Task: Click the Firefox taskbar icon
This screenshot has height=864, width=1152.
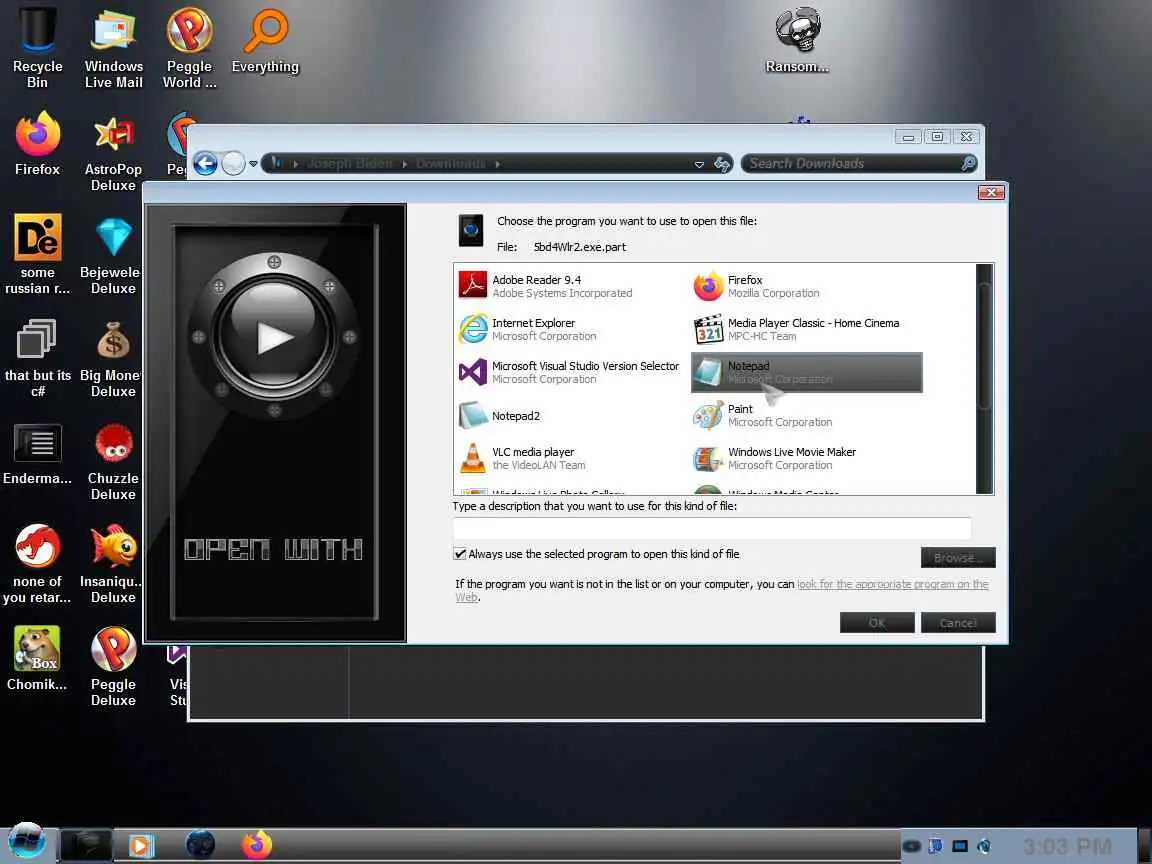Action: click(257, 845)
